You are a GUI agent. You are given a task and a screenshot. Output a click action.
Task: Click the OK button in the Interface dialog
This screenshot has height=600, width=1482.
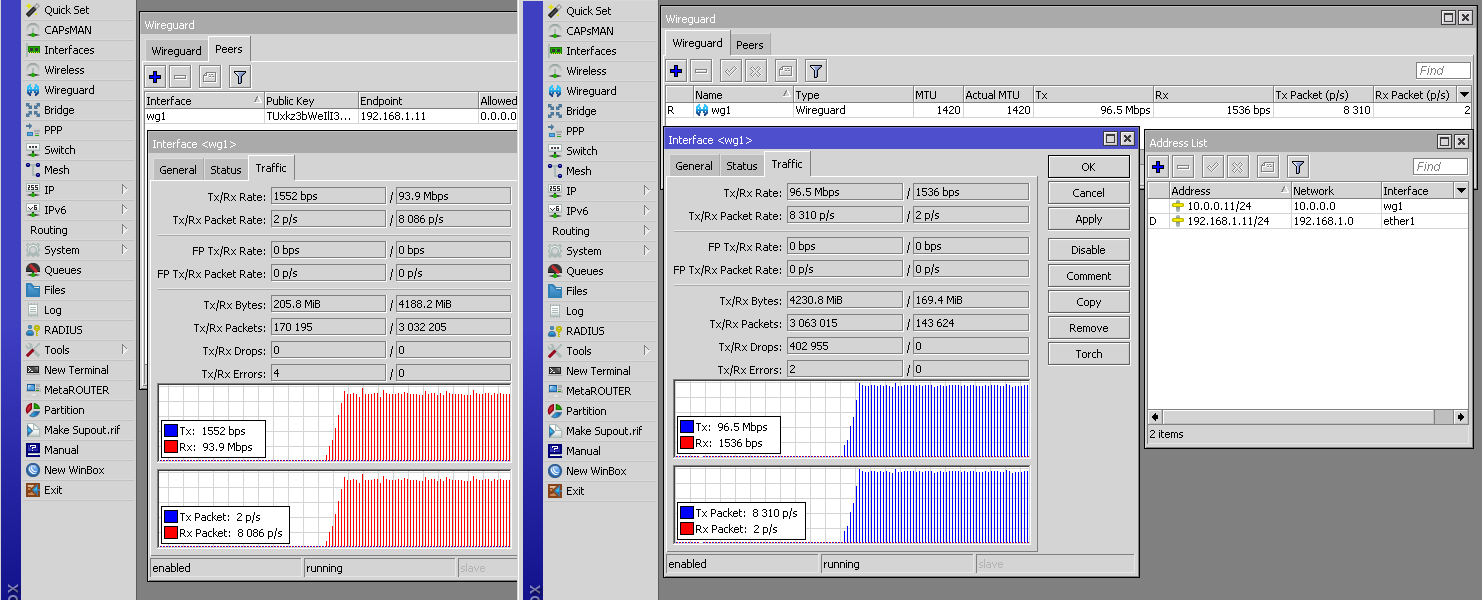pyautogui.click(x=1088, y=167)
